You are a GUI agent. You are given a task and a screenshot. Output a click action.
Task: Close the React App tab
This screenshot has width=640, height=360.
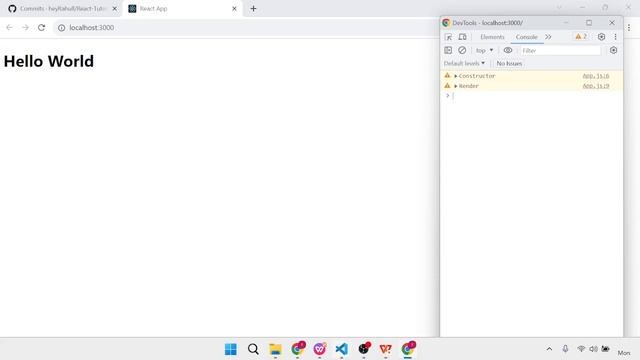234,9
